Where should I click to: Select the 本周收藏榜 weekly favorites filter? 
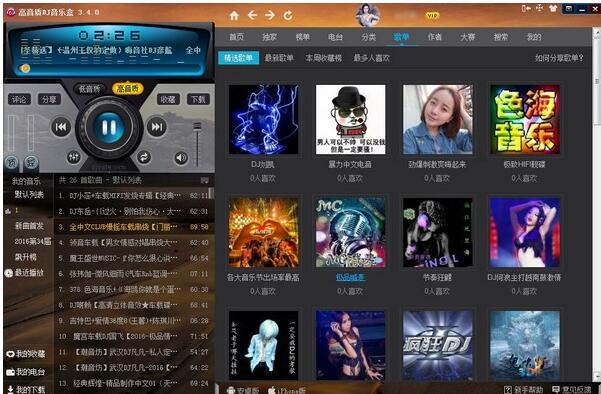[323, 58]
